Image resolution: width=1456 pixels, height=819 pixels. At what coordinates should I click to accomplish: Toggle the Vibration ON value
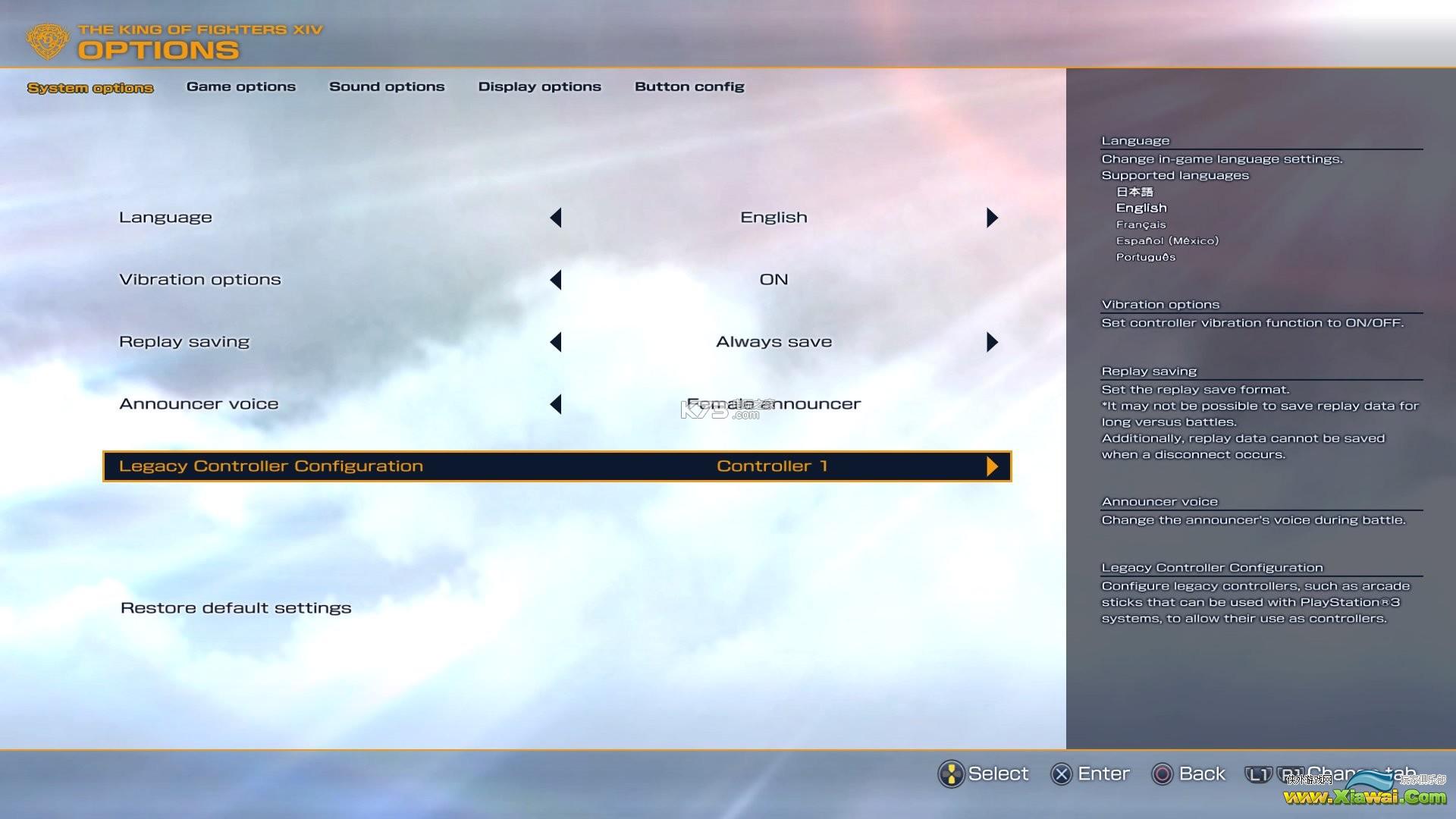click(x=773, y=280)
